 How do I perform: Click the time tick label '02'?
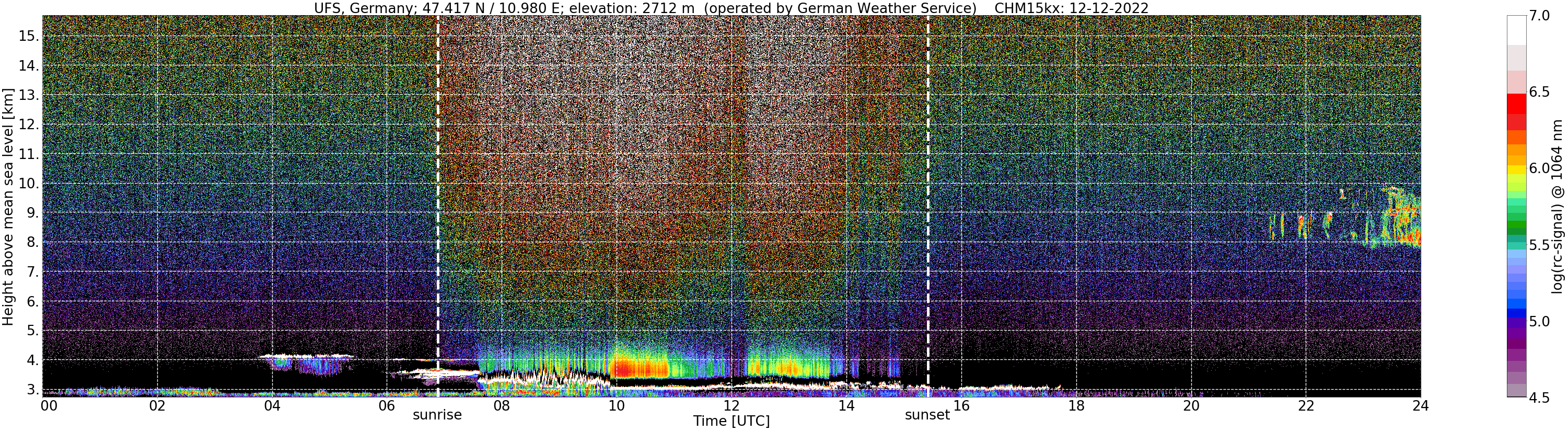[x=158, y=405]
